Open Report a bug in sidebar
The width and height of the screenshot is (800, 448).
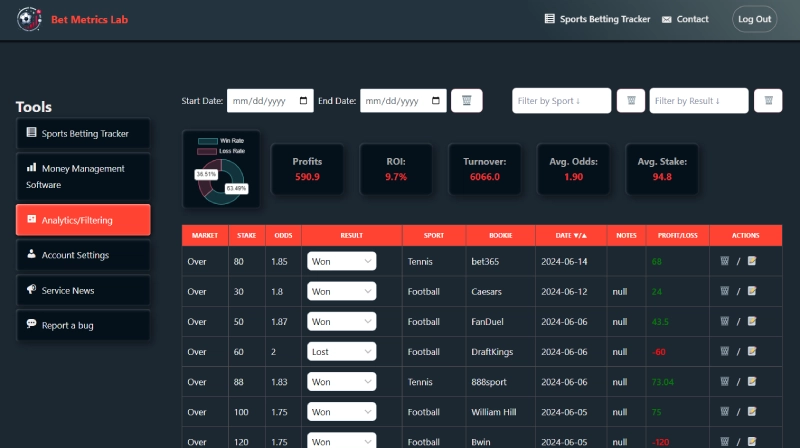tap(83, 325)
